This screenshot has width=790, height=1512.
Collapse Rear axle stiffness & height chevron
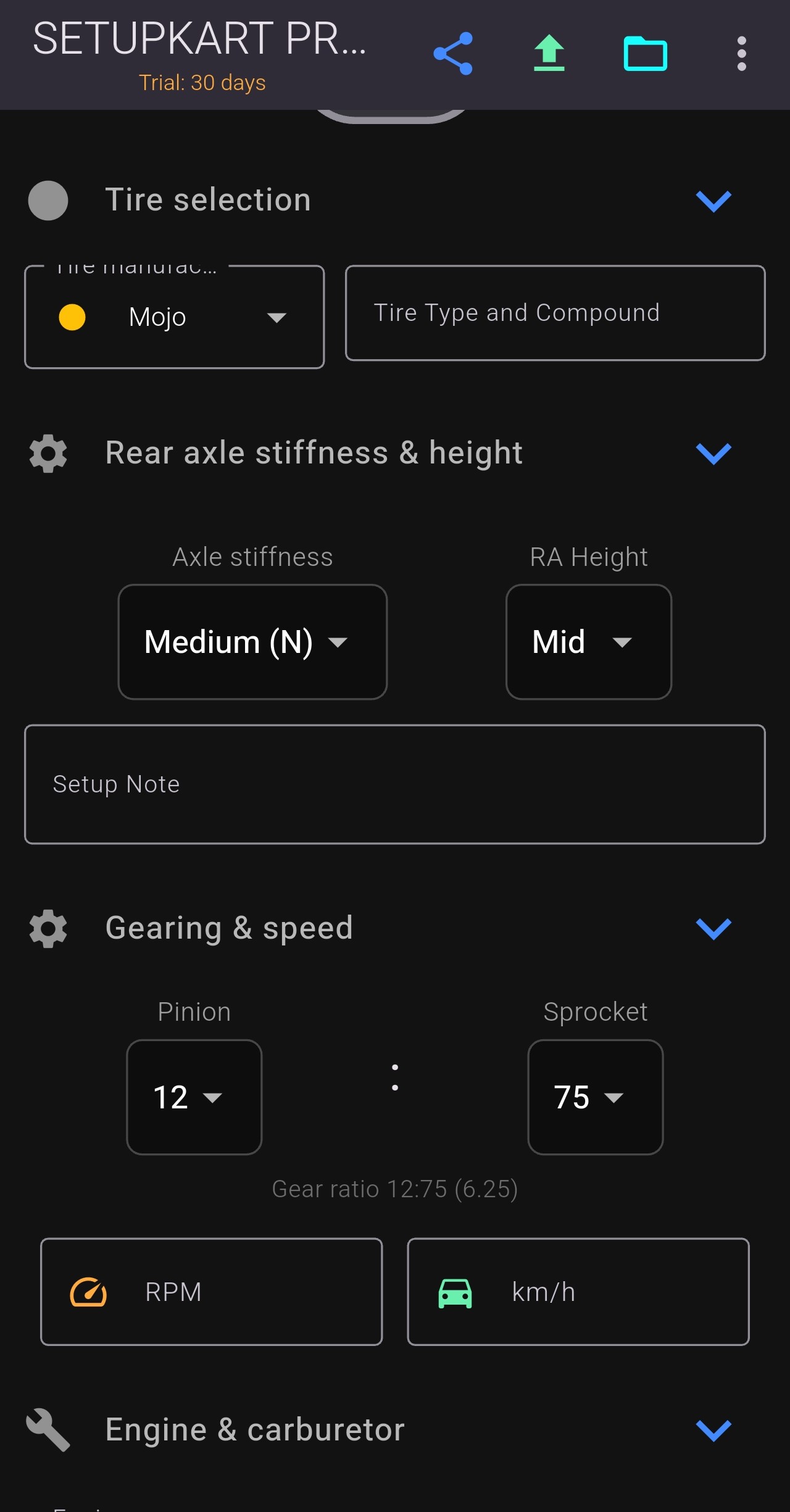(x=713, y=454)
